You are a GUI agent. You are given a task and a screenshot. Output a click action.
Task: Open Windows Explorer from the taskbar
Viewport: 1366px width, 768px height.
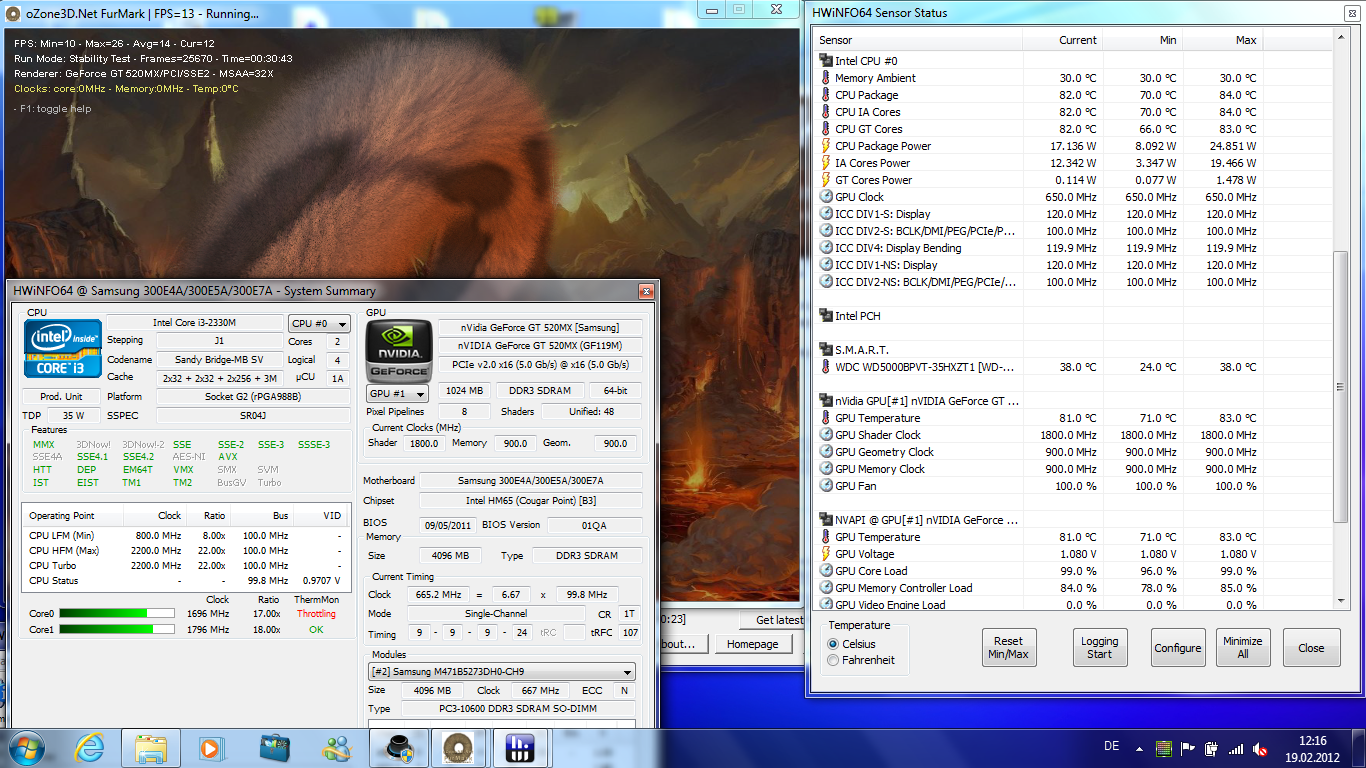(x=151, y=748)
